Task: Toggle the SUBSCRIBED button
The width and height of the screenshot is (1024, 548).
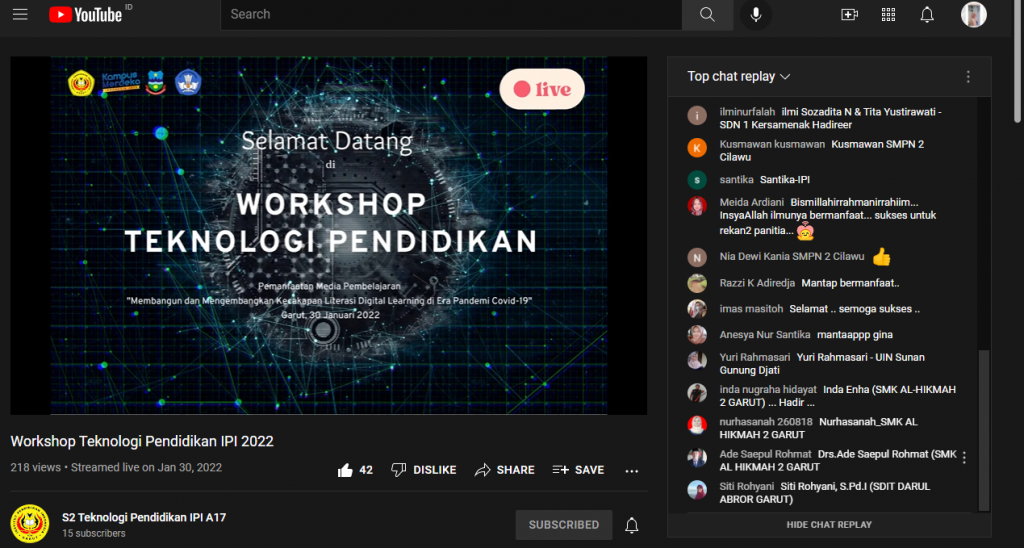Action: pos(564,525)
